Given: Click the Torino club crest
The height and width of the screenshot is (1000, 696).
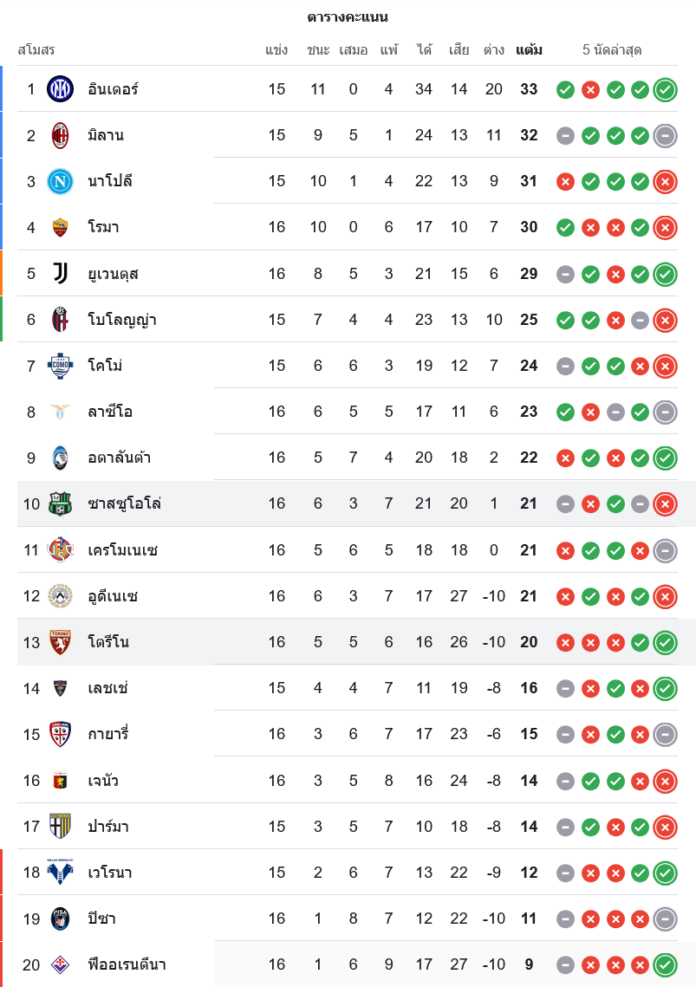Looking at the screenshot, I should (x=61, y=642).
